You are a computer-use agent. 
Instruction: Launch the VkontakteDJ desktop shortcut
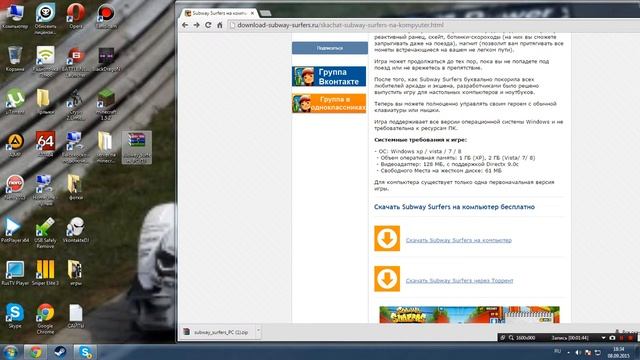[76, 230]
